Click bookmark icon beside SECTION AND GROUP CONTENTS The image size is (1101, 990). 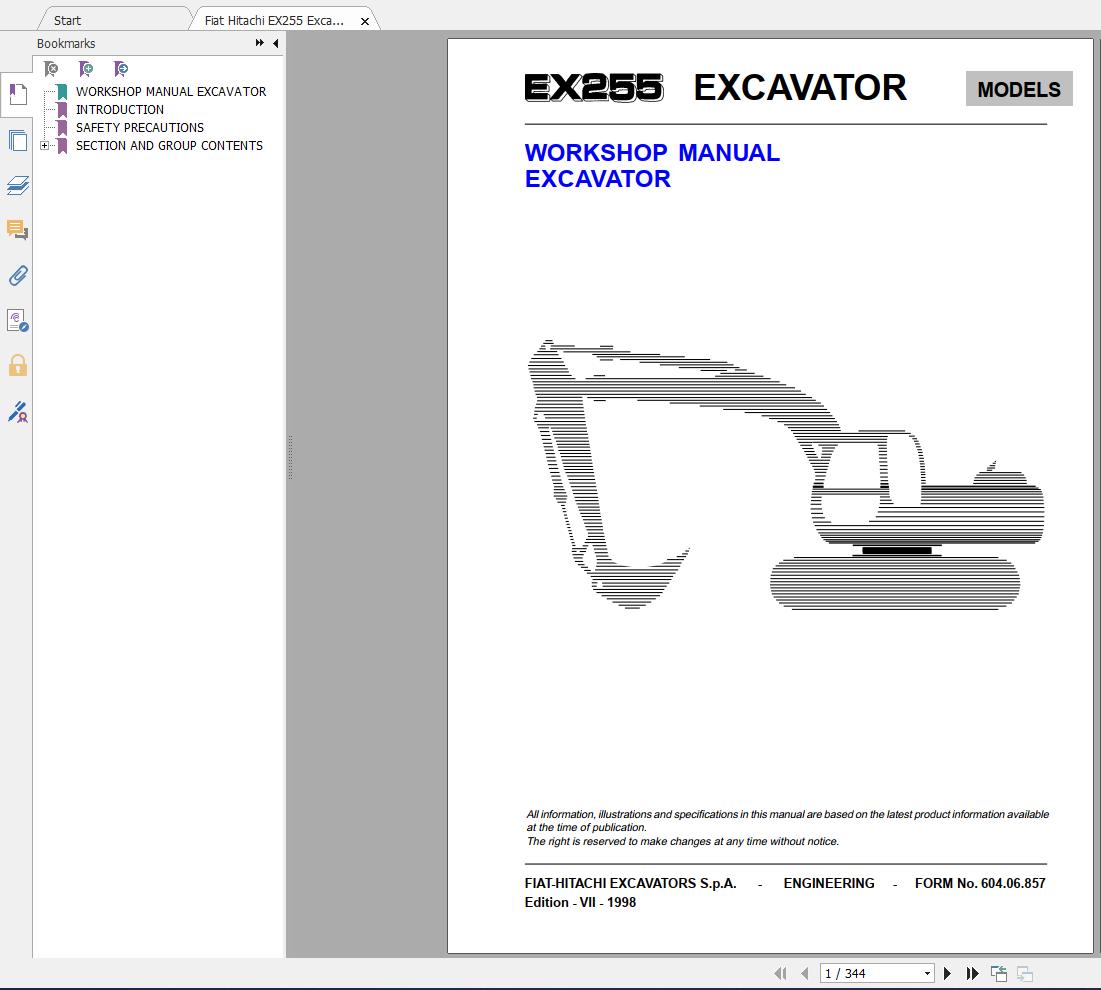click(x=62, y=145)
